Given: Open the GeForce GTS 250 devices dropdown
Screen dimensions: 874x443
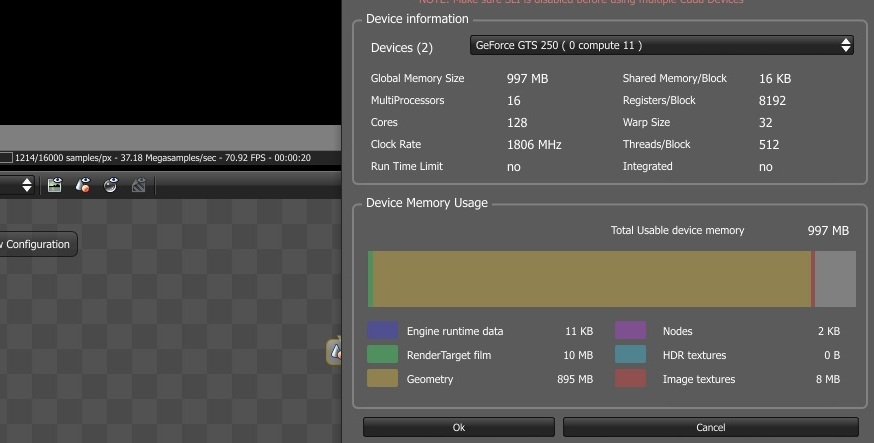Looking at the screenshot, I should click(x=662, y=45).
